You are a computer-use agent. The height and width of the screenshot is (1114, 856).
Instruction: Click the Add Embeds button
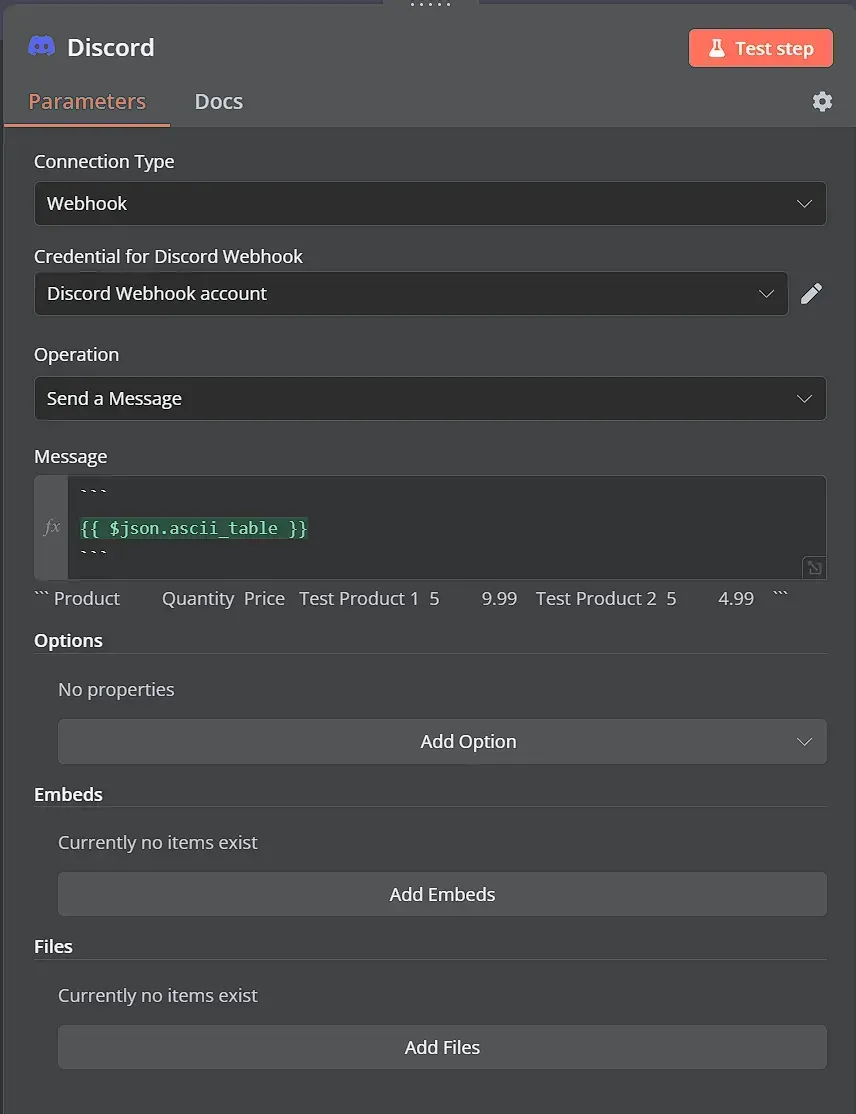pos(442,895)
